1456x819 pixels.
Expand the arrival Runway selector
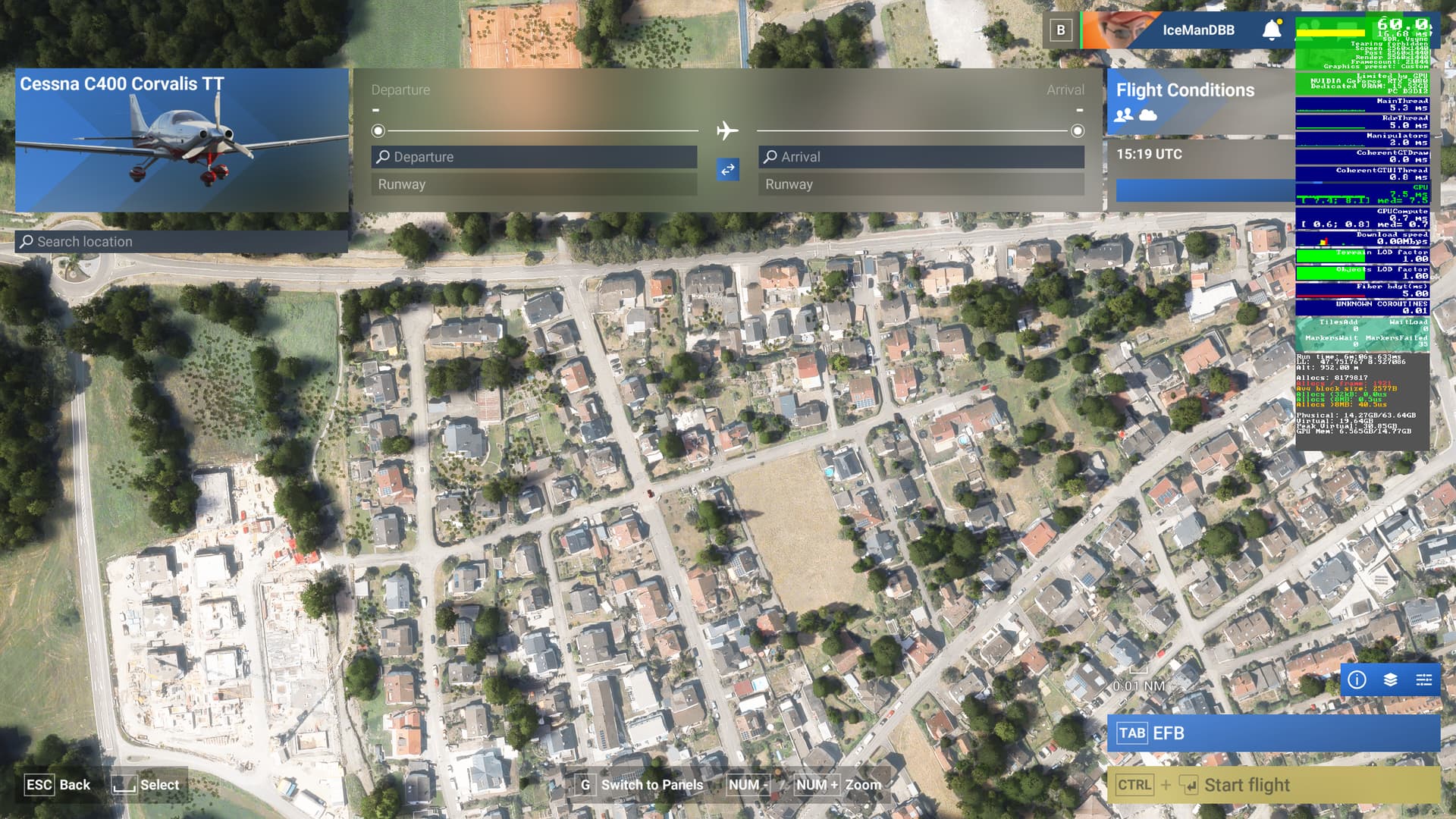tap(921, 184)
